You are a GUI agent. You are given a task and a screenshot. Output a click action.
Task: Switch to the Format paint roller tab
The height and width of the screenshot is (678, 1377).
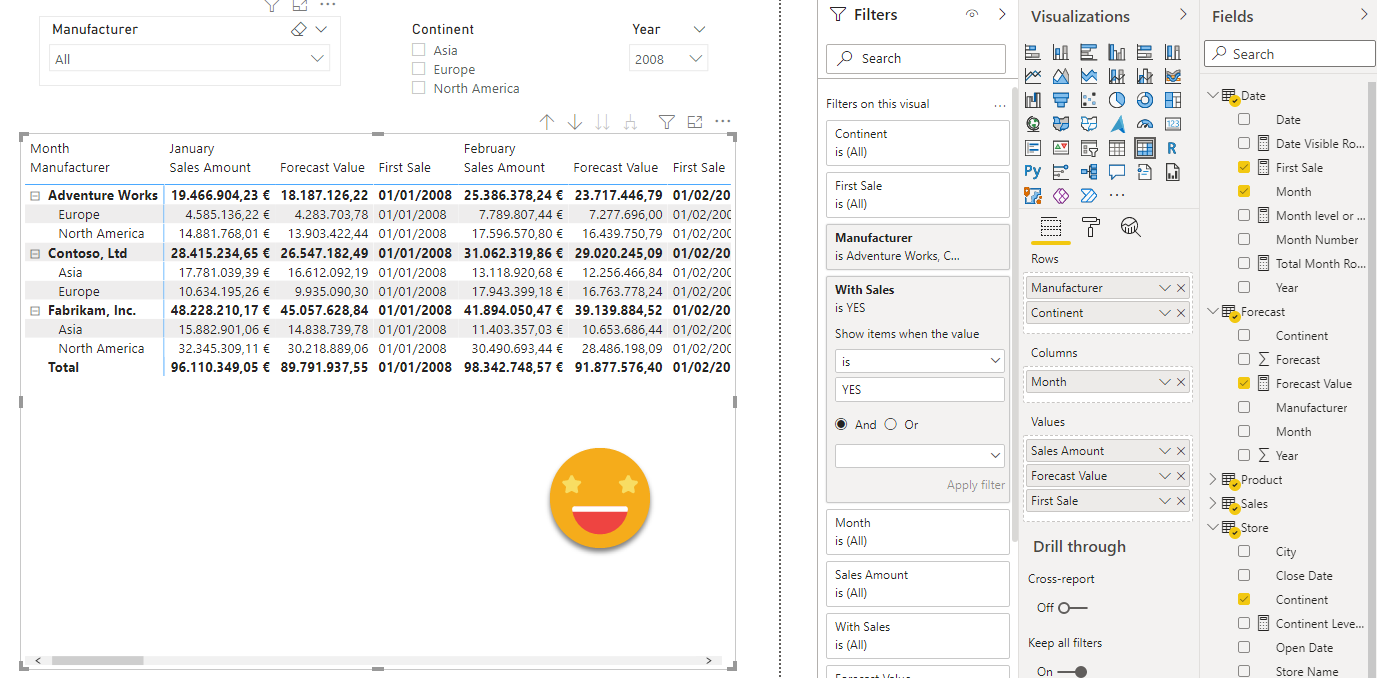point(1091,227)
